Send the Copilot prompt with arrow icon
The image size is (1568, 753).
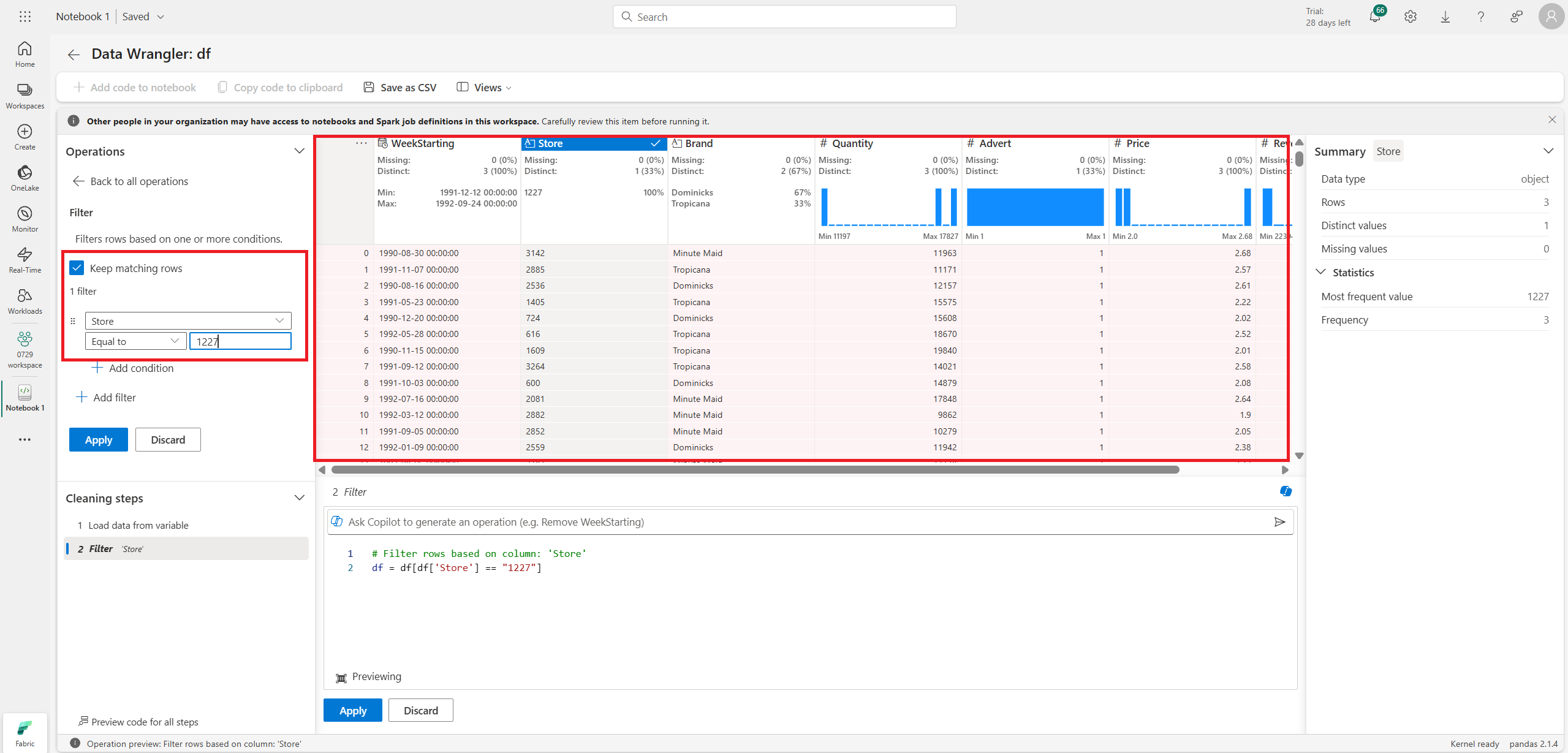1279,522
